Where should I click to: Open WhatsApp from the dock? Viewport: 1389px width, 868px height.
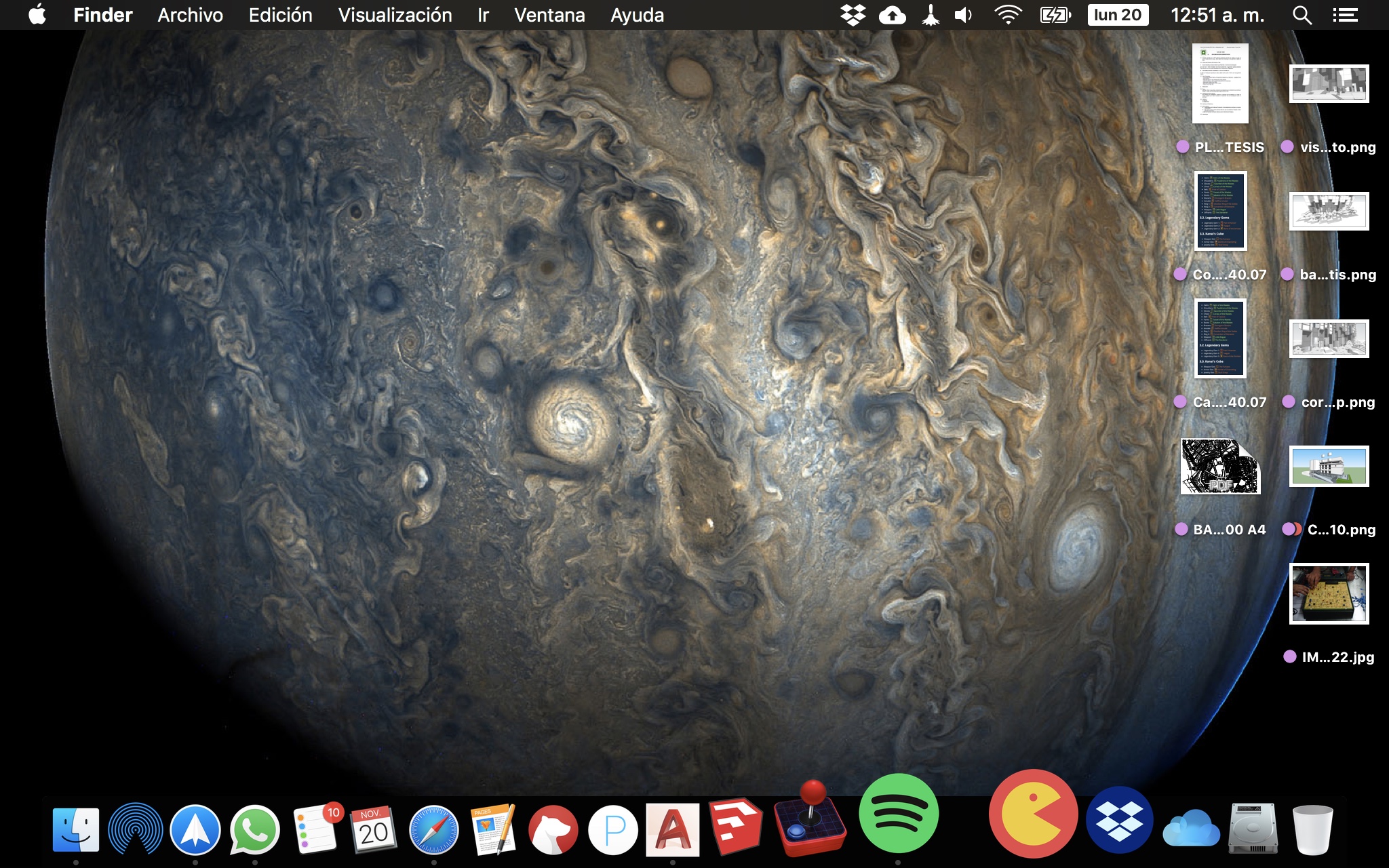tap(254, 829)
